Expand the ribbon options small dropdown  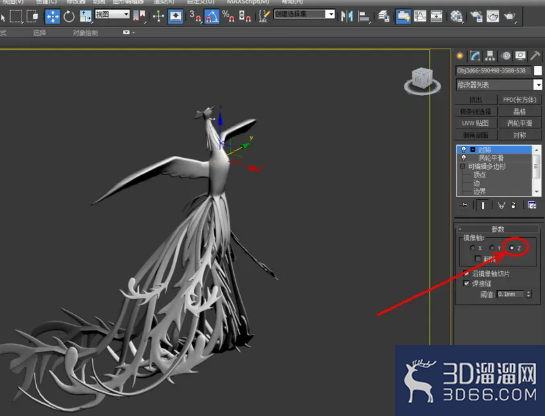pos(128,32)
